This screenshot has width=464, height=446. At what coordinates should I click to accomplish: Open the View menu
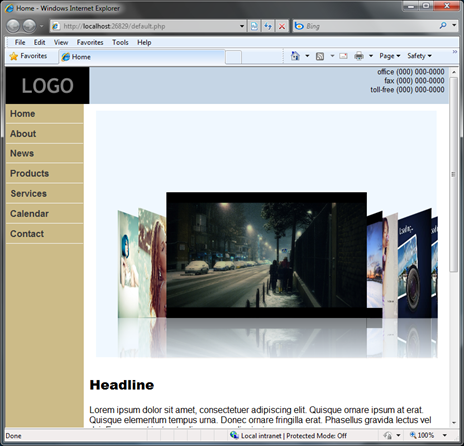(61, 42)
